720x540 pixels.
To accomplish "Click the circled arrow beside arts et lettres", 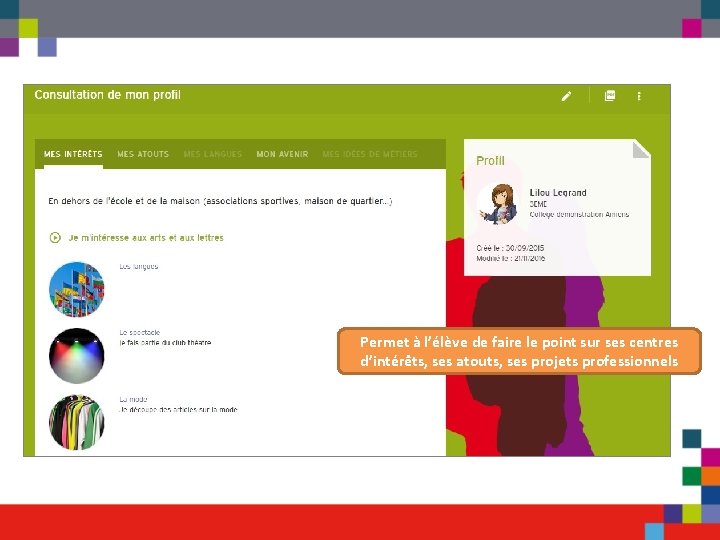I will (x=55, y=238).
